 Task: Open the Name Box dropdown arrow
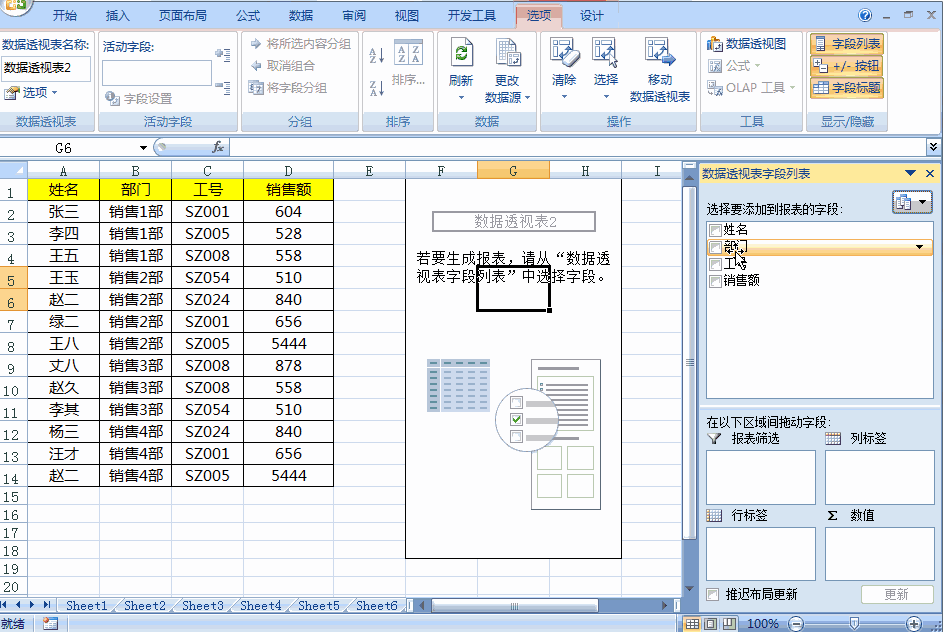click(x=143, y=147)
